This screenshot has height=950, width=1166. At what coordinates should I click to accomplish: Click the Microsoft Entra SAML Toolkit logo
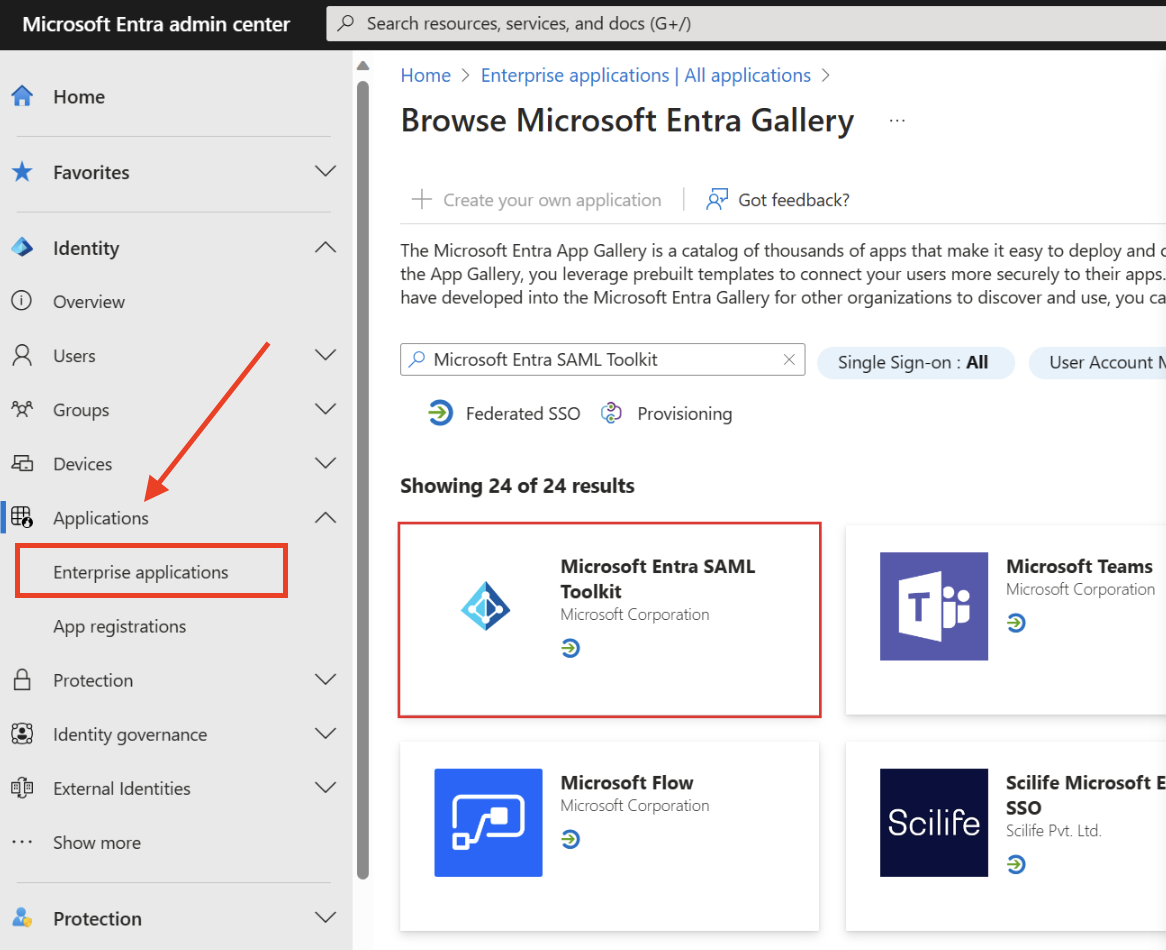(486, 607)
